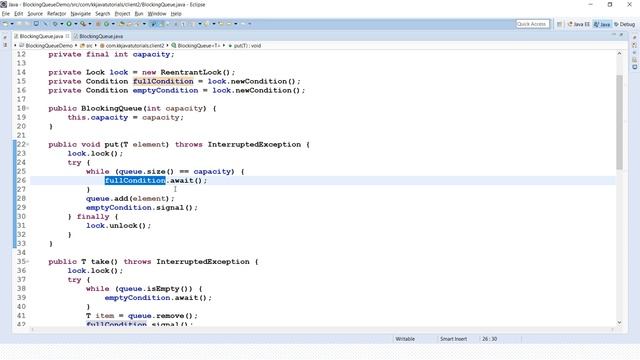
Task: Close the active BlockingQueue.java tab
Action: [68, 36]
